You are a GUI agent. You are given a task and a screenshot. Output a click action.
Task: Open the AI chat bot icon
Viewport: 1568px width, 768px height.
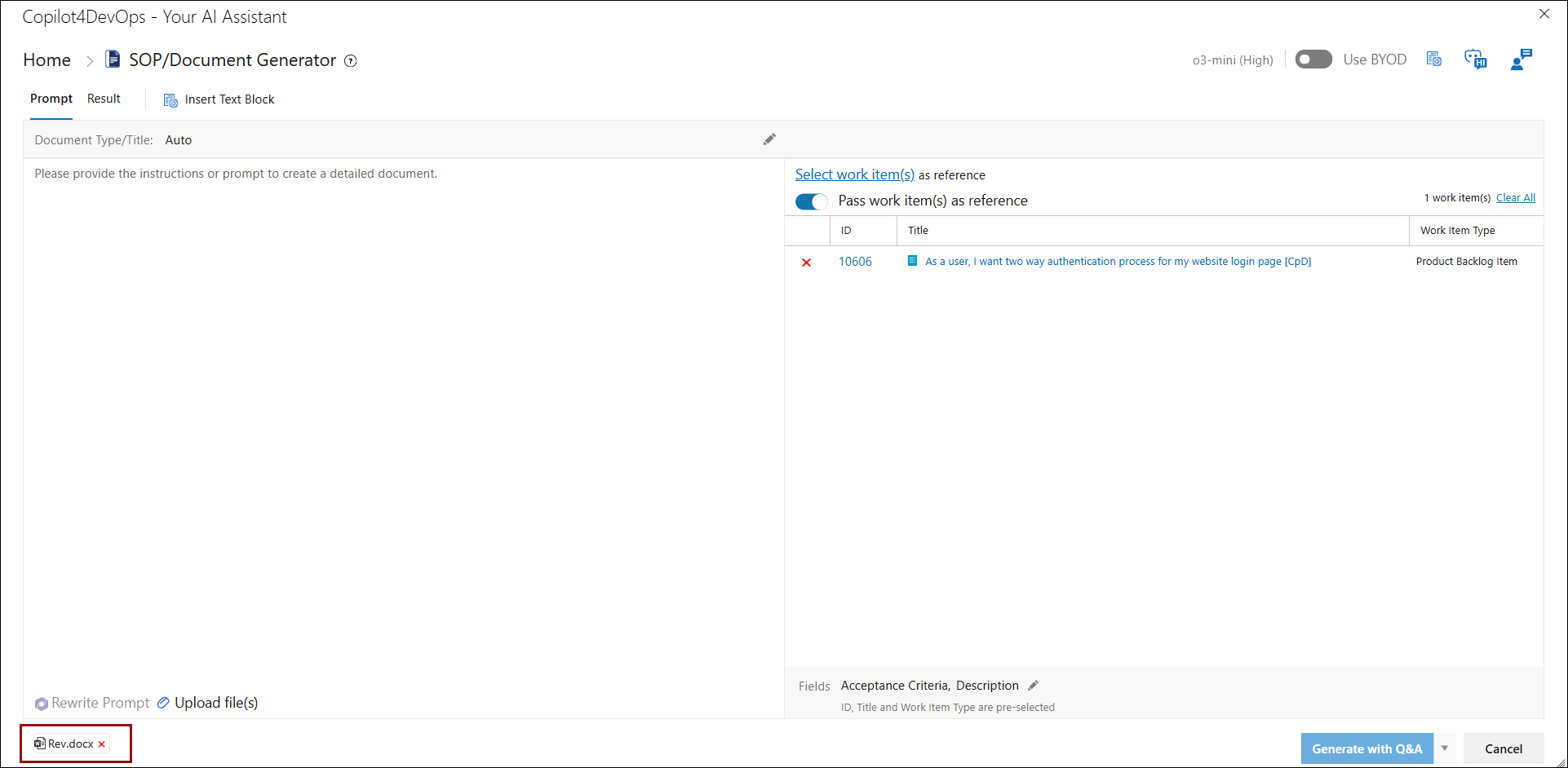click(x=1476, y=60)
